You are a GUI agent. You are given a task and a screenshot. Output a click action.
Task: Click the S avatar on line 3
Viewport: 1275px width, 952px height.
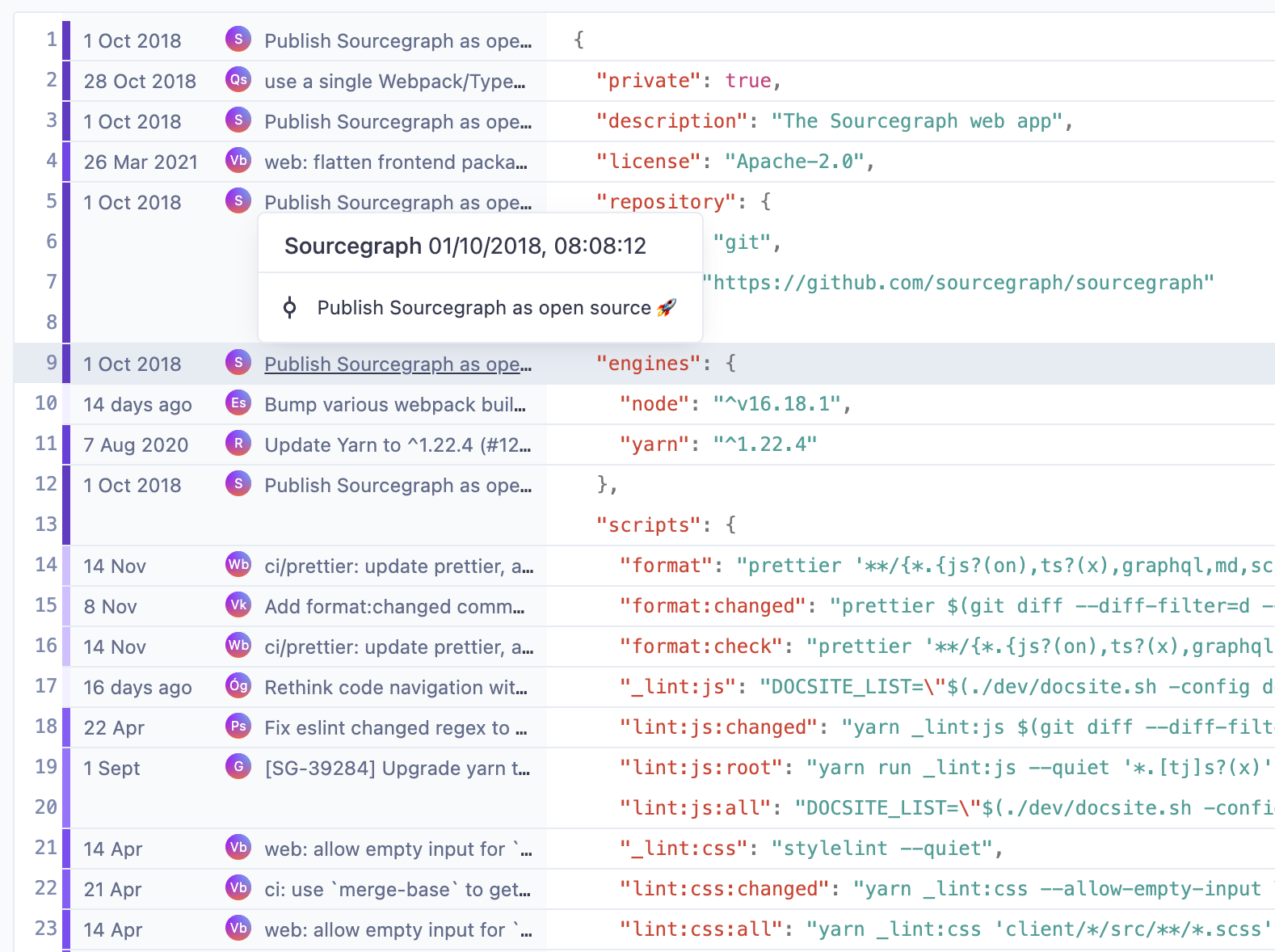[238, 120]
